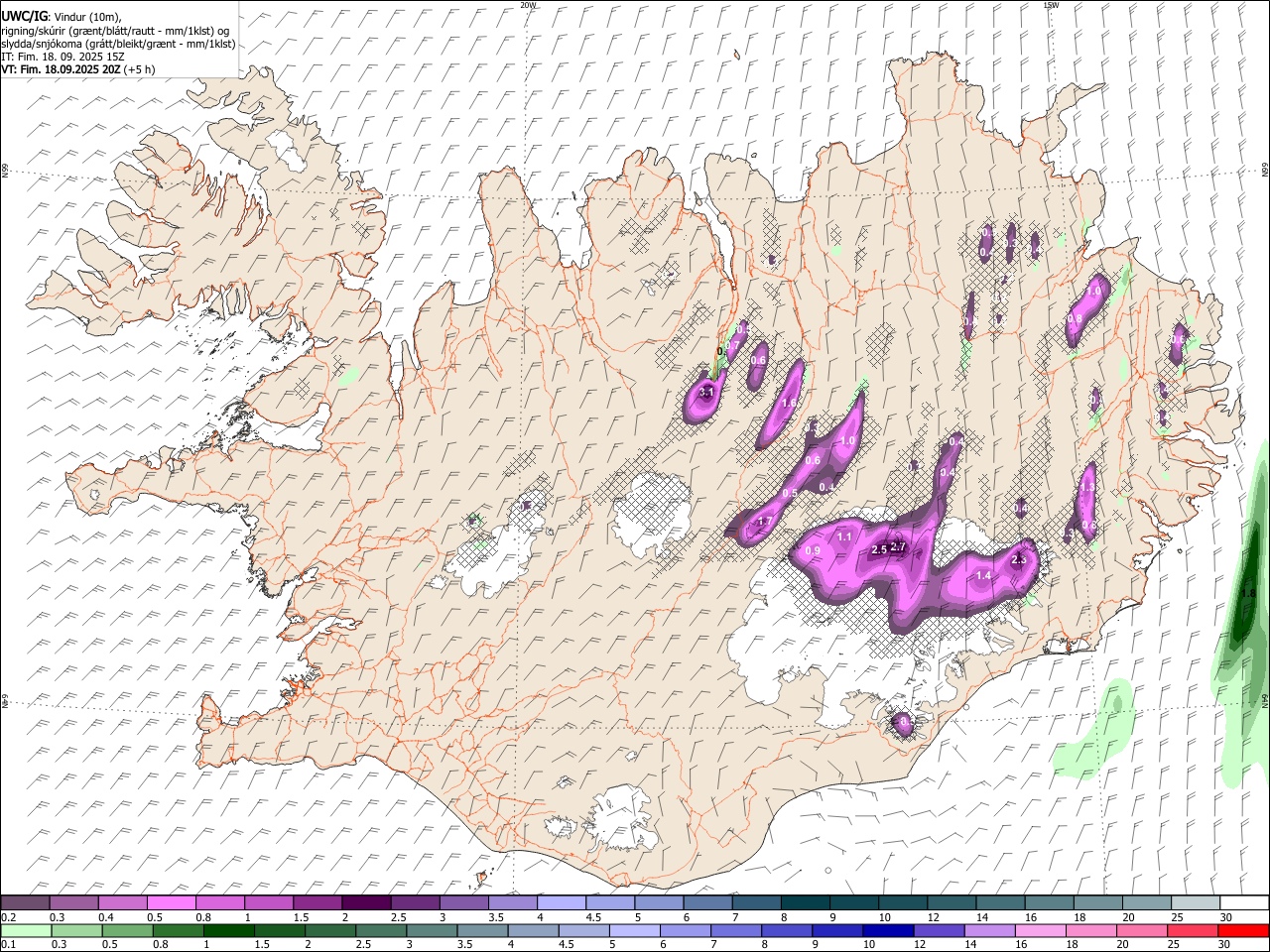Viewport: 1270px width, 952px height.
Task: Click the bright pink 0.5 swatch in upper scale
Action: (x=172, y=903)
